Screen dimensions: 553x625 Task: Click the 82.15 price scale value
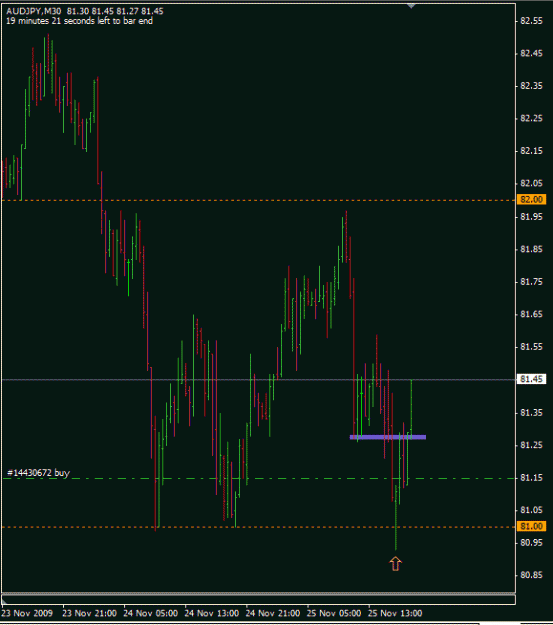(x=531, y=151)
